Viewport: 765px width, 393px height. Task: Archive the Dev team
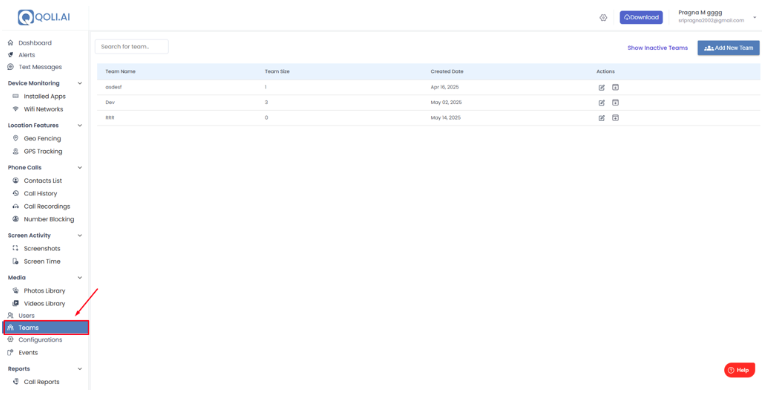pos(615,103)
